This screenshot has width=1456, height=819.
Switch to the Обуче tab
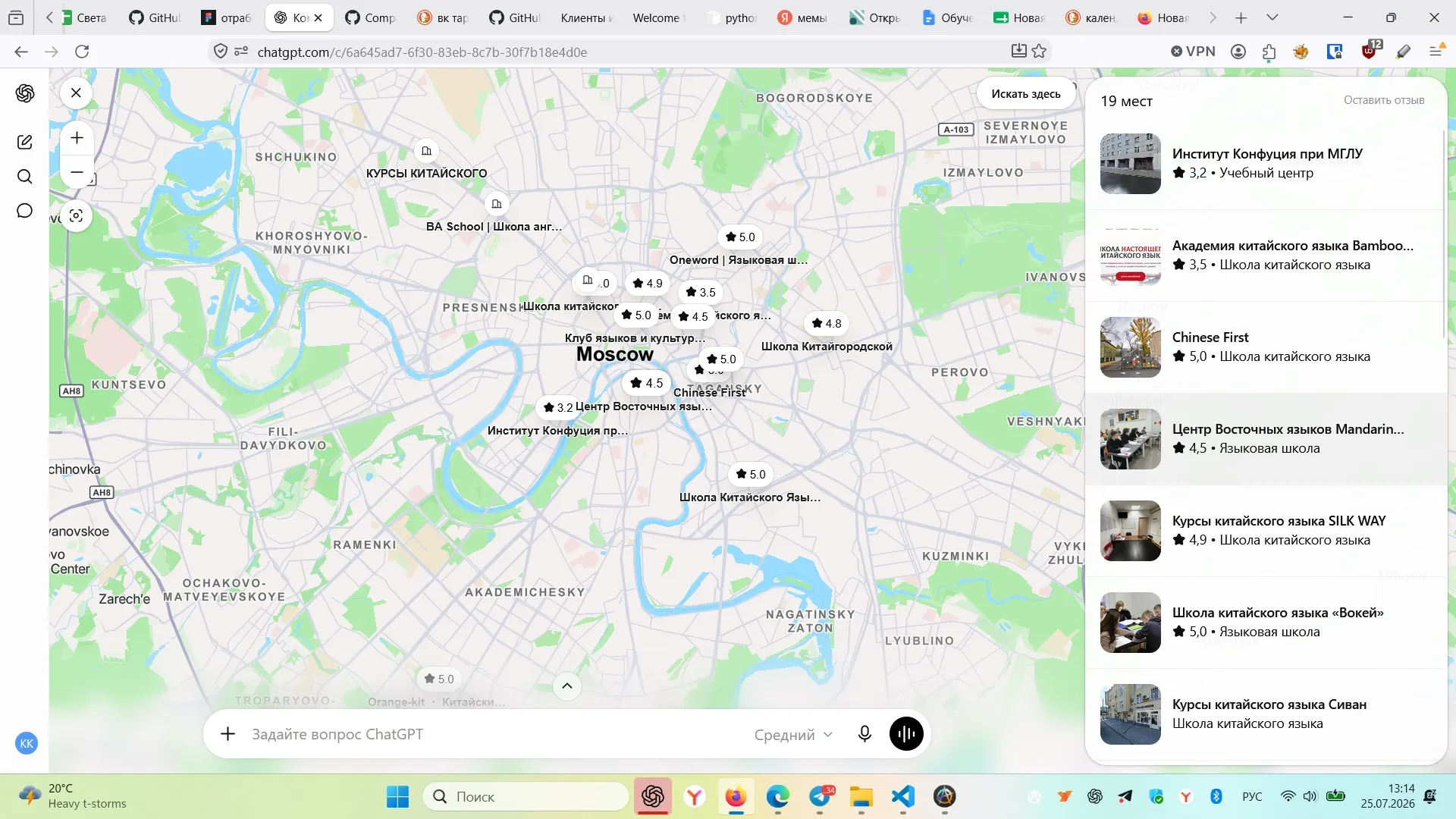(948, 17)
